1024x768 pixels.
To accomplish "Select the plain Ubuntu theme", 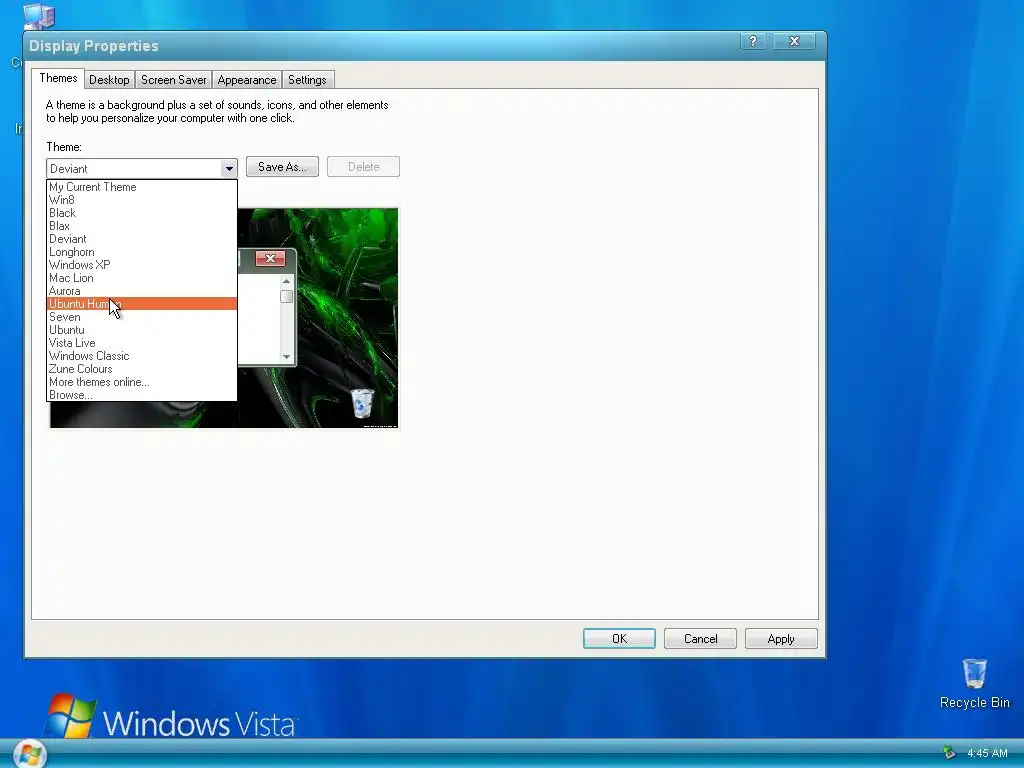I will (x=142, y=330).
